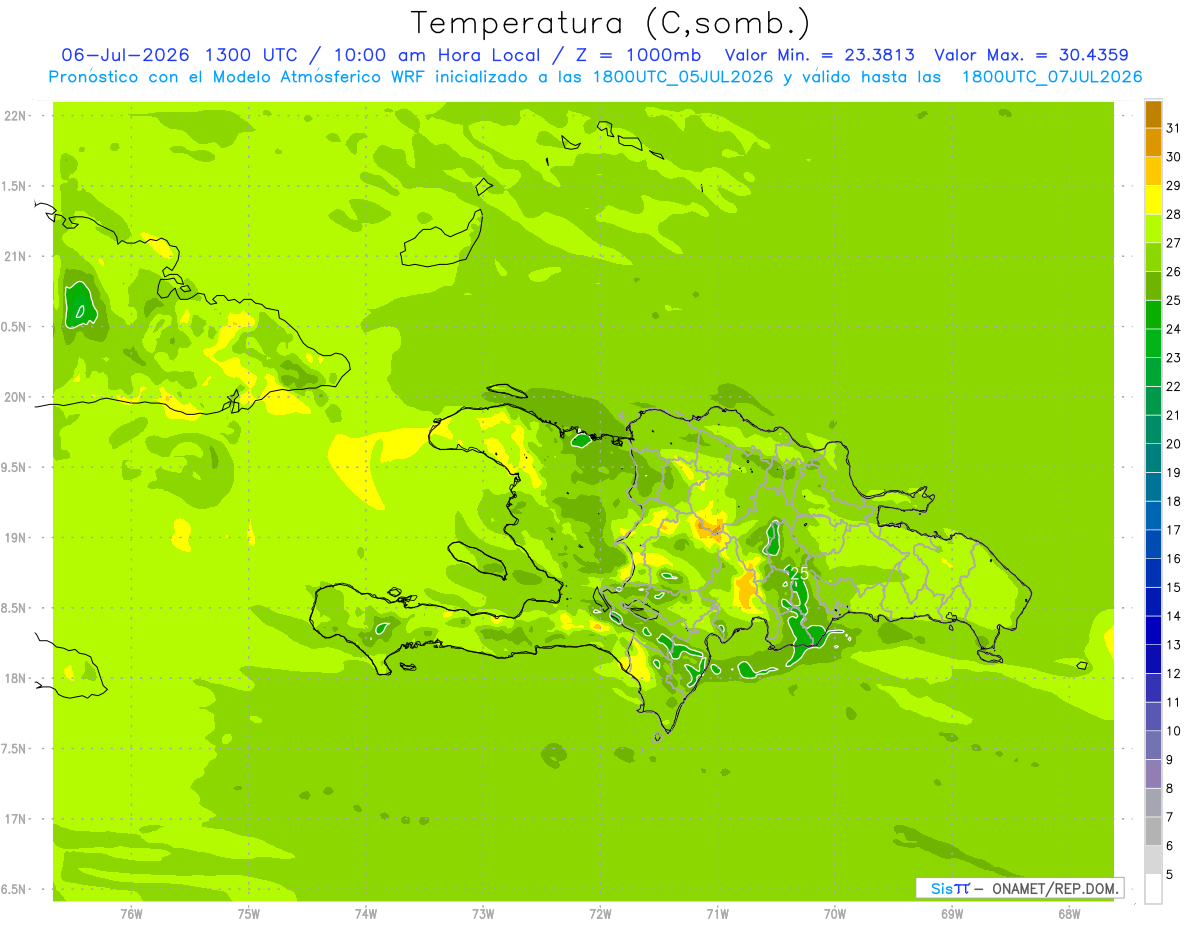Click the "Z = 1000mb" level text
Screen dimensions: 1200x927
pyautogui.click(x=637, y=55)
